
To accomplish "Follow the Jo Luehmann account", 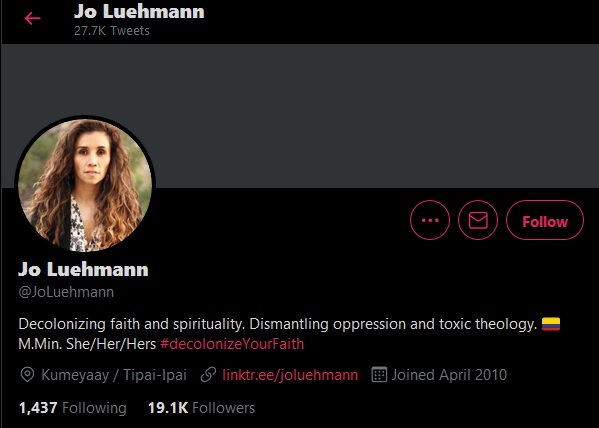I will [545, 220].
